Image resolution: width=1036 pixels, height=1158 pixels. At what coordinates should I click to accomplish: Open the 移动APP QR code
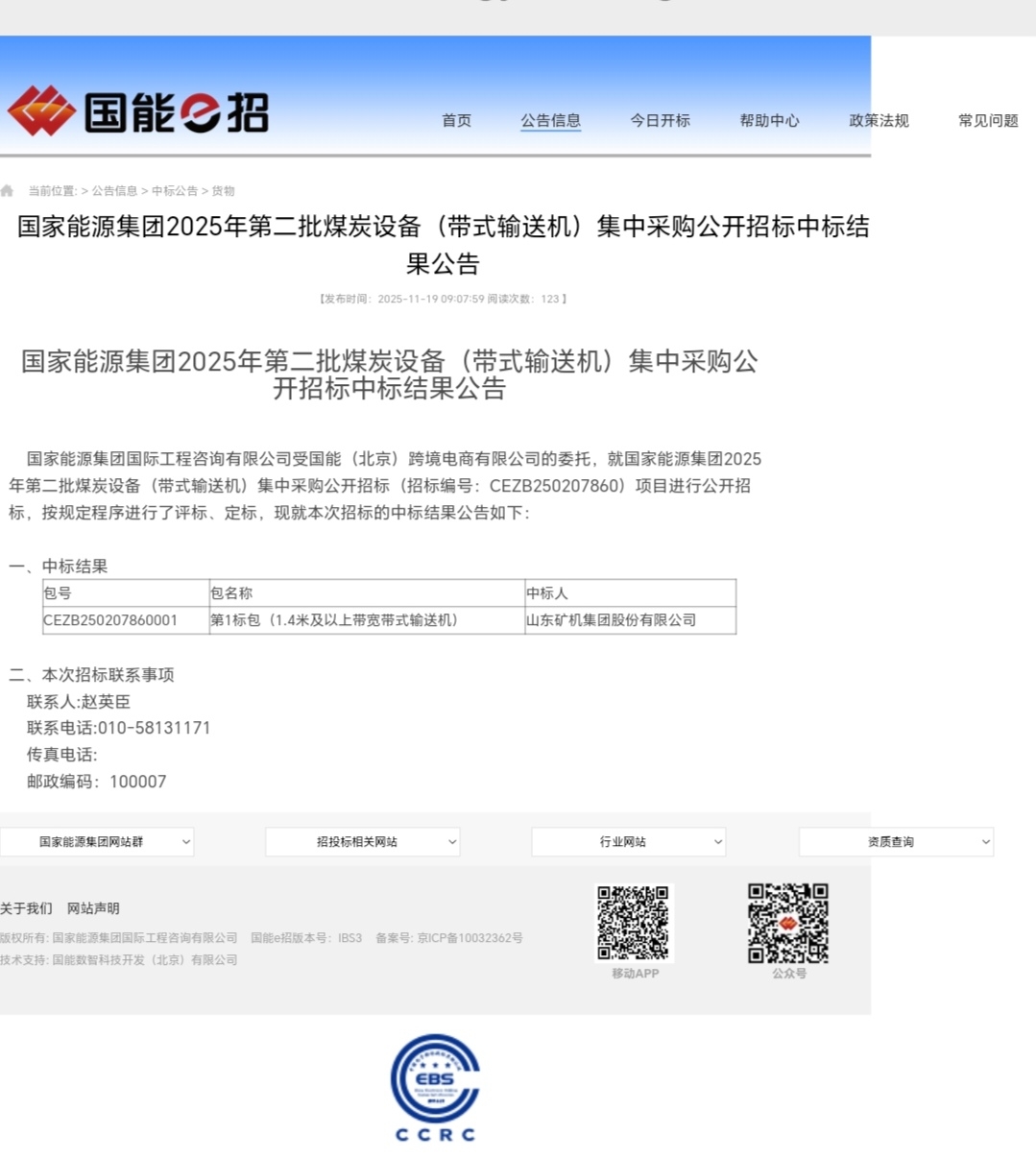[635, 923]
